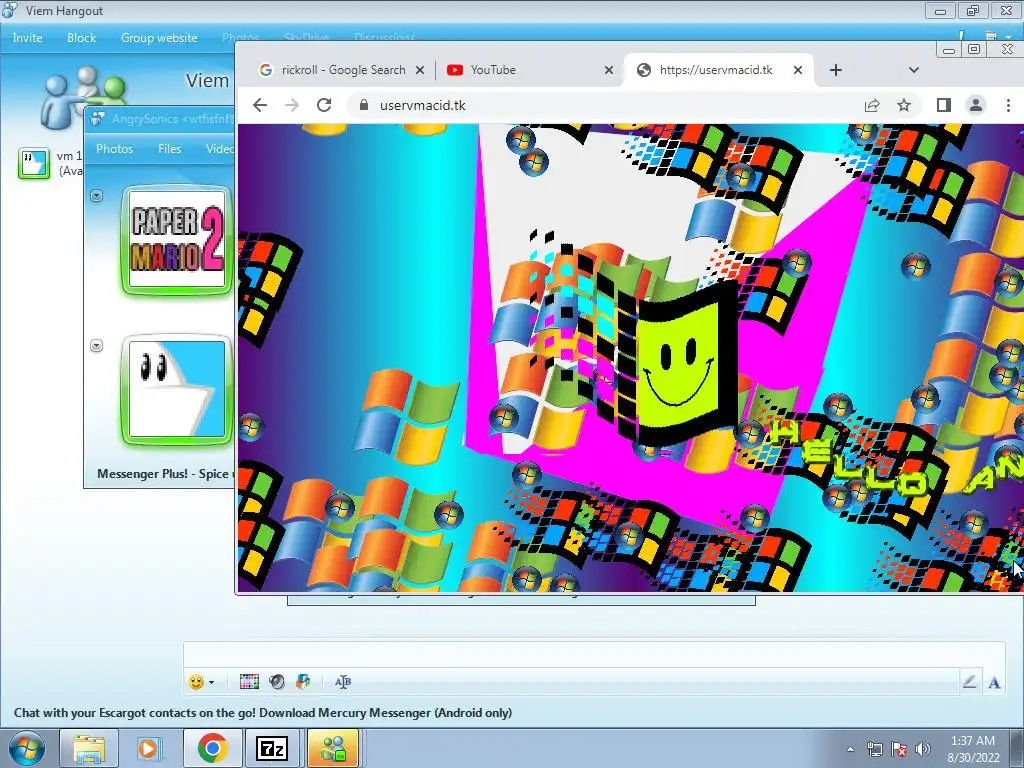Click Invite in Viem Hangout menu
The image size is (1024, 768).
pyautogui.click(x=27, y=38)
